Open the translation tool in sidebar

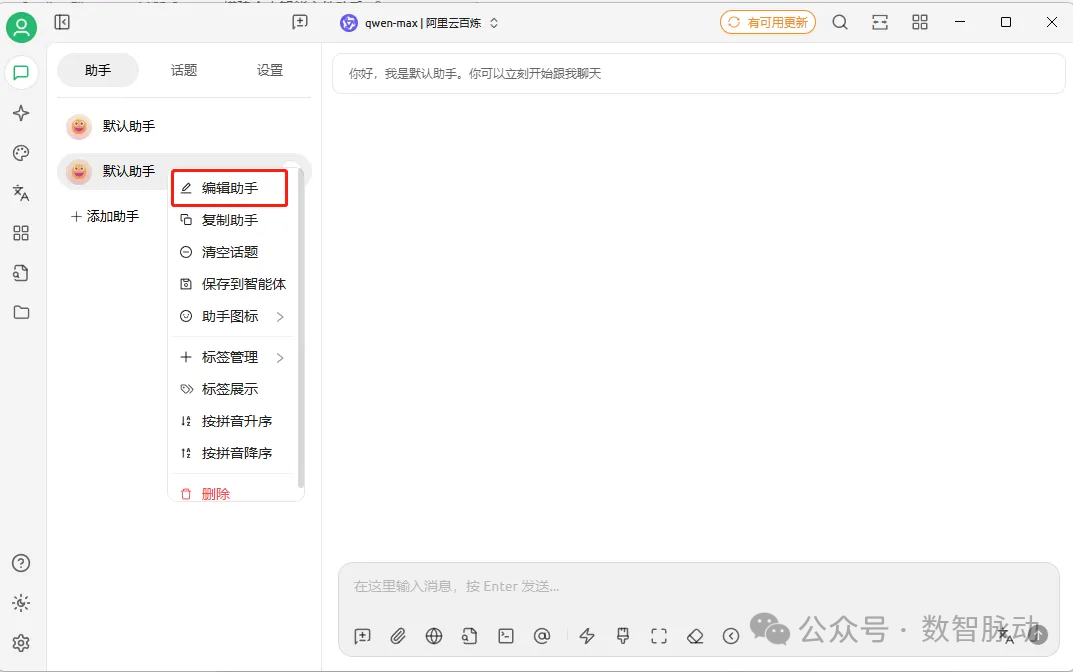21,193
